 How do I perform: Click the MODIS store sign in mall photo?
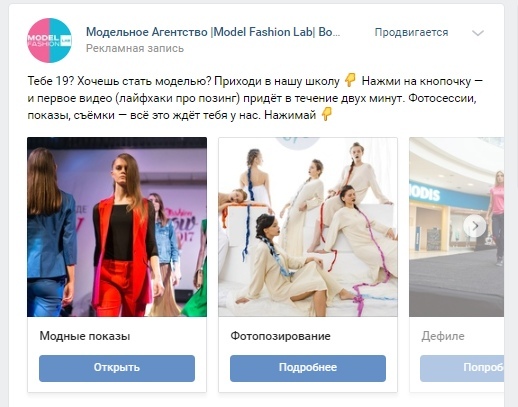tap(425, 193)
